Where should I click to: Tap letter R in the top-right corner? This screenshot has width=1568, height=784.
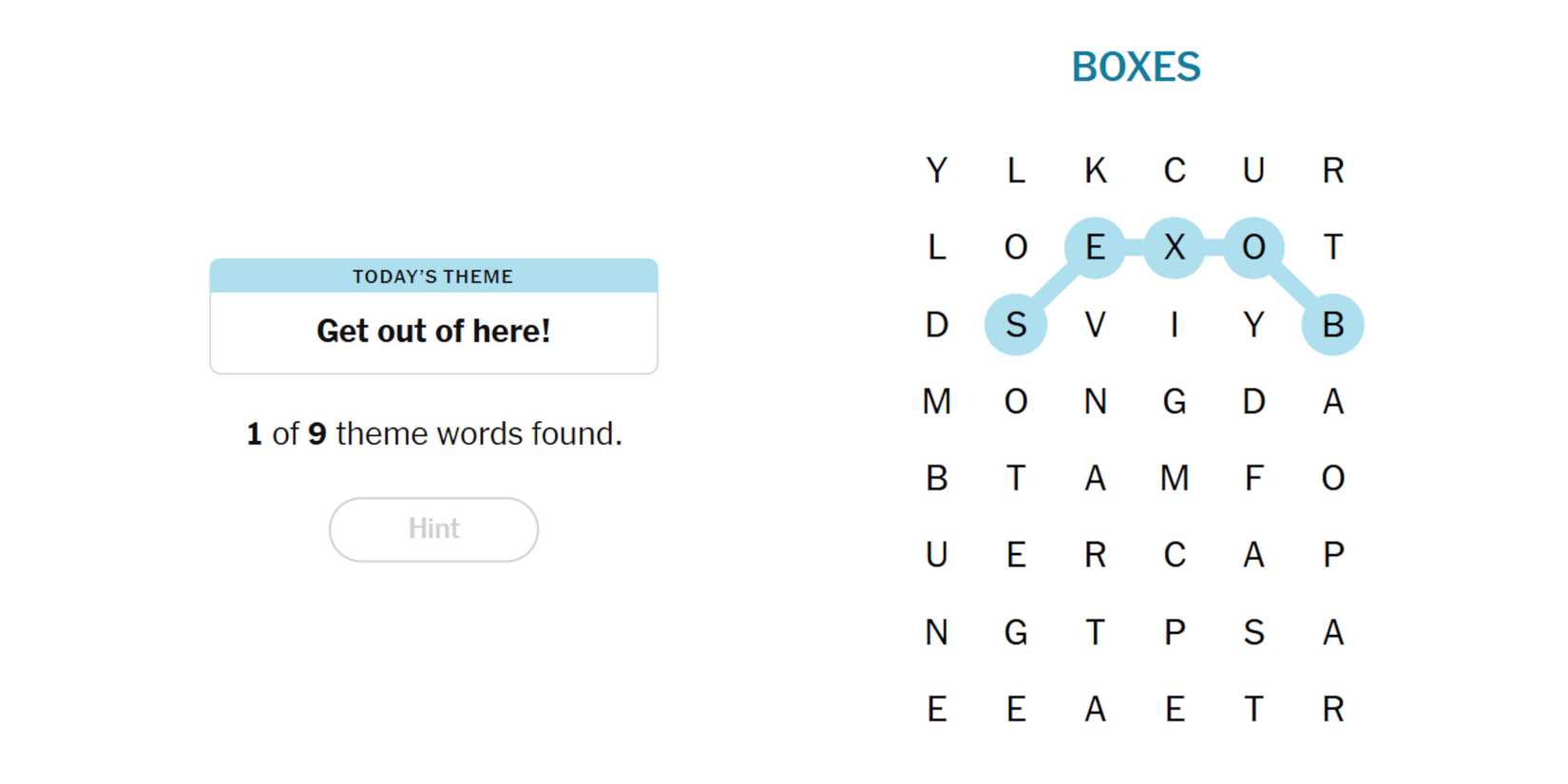[x=1332, y=171]
